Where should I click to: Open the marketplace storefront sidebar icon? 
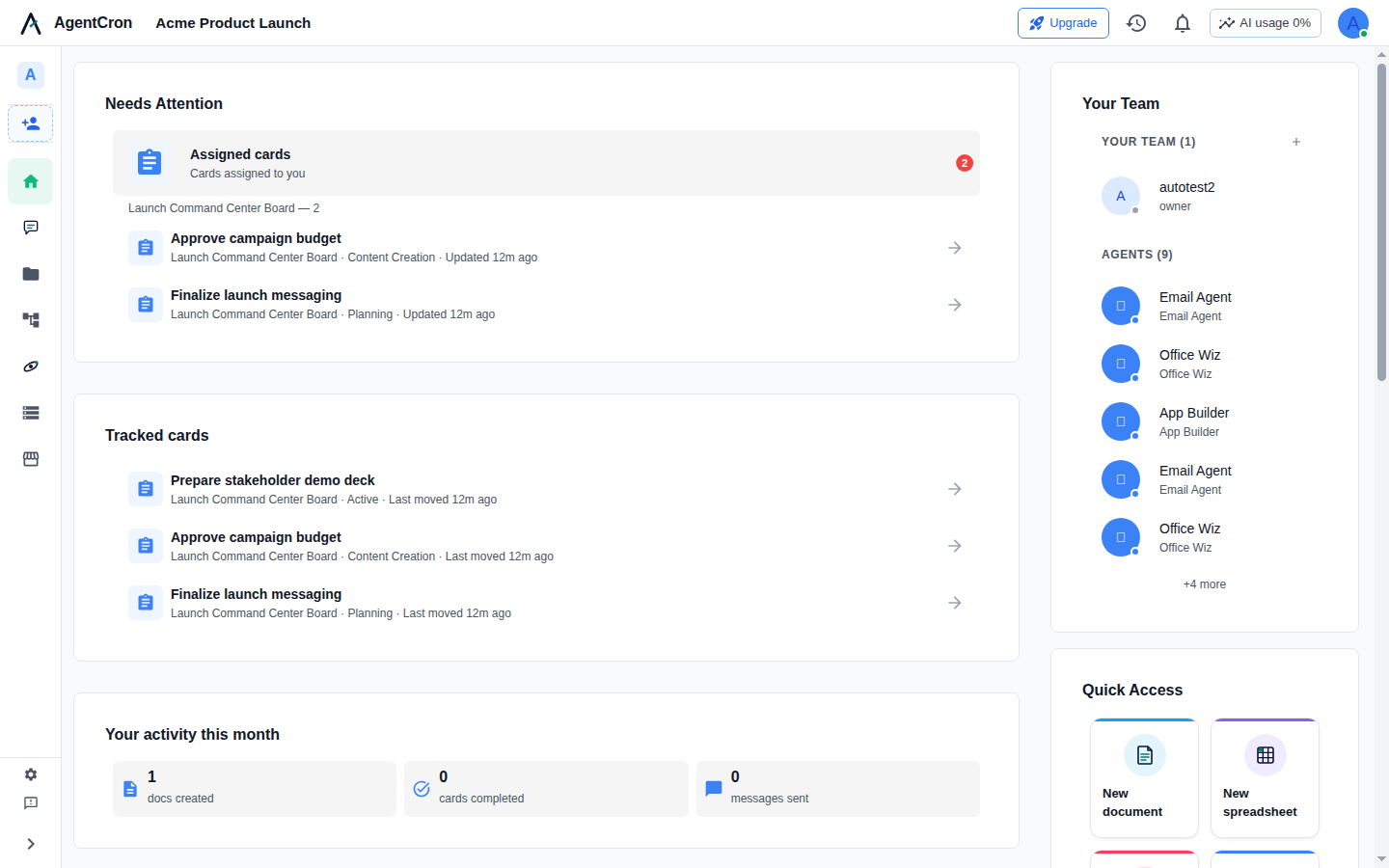pyautogui.click(x=31, y=459)
